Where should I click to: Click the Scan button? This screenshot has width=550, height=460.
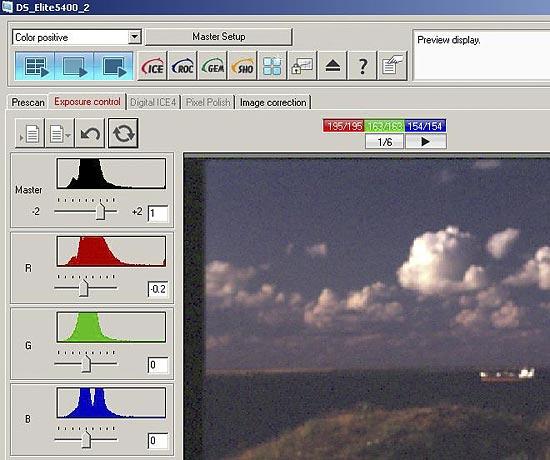click(x=113, y=66)
